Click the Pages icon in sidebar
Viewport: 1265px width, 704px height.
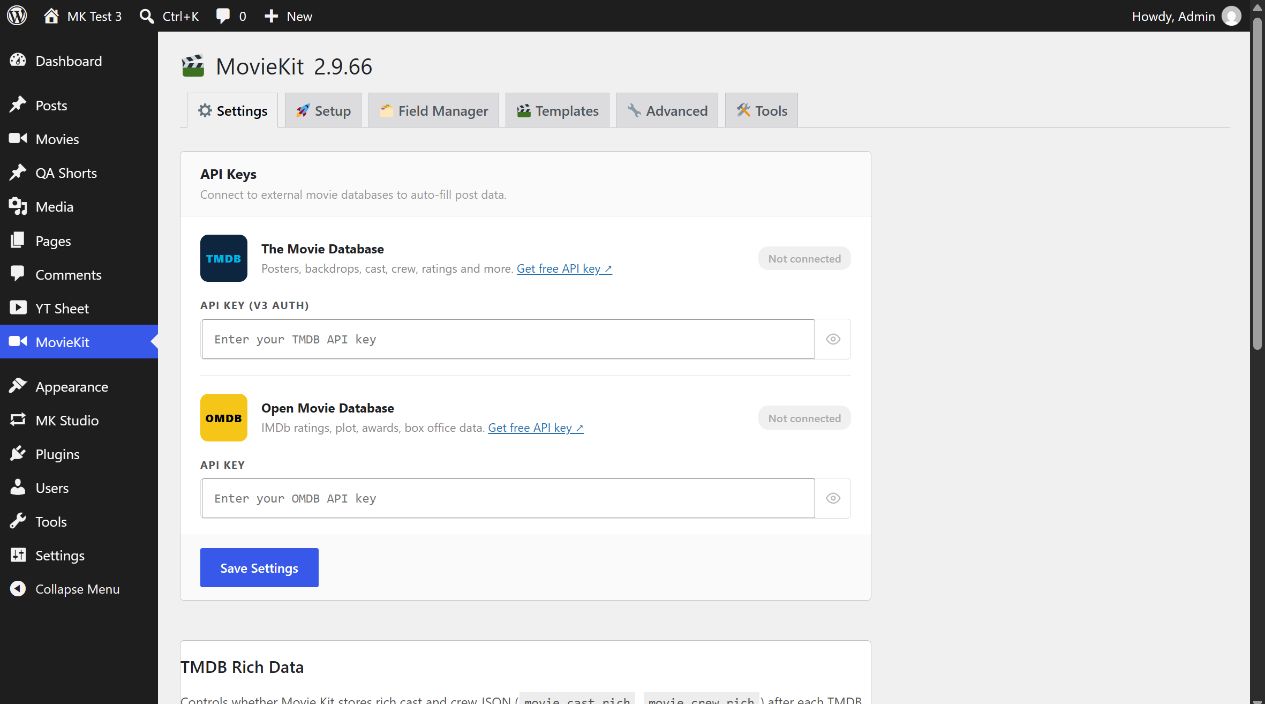coord(18,241)
